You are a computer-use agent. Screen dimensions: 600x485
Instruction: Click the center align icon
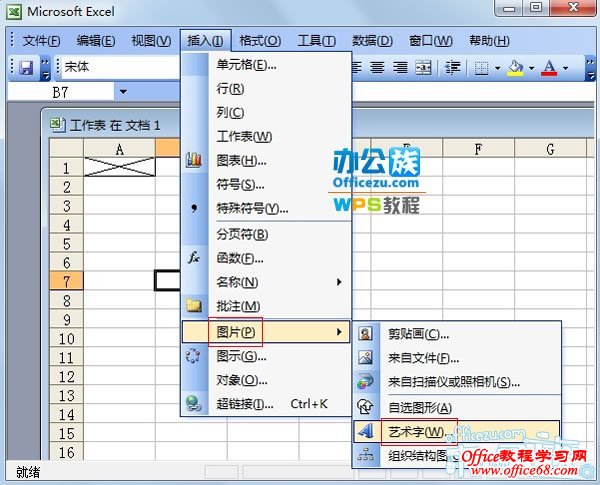click(377, 68)
